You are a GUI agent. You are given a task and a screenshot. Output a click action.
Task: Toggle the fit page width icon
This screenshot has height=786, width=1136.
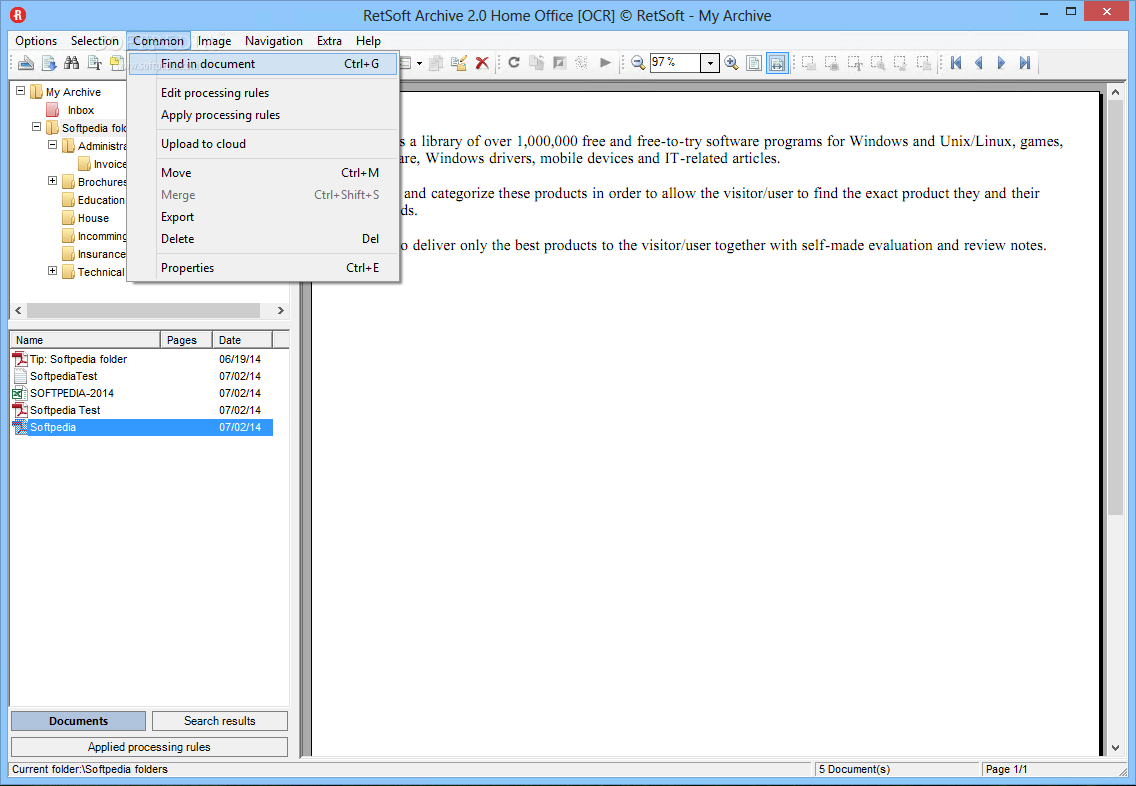[777, 63]
